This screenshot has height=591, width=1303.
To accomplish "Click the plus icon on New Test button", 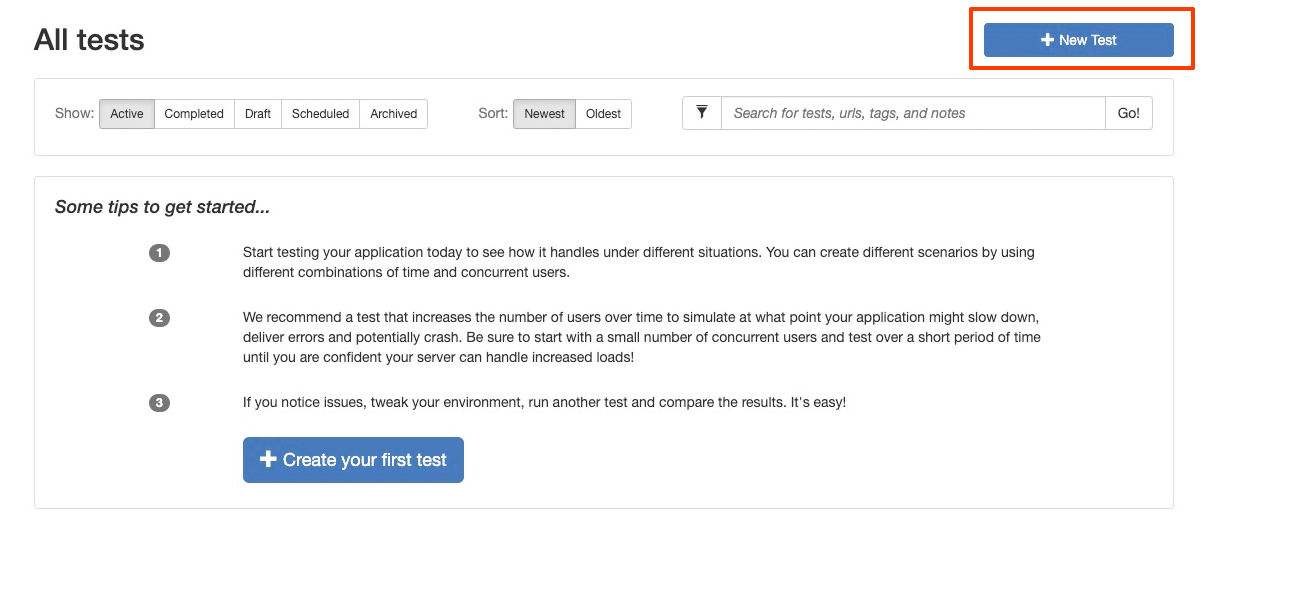I will pyautogui.click(x=1047, y=40).
